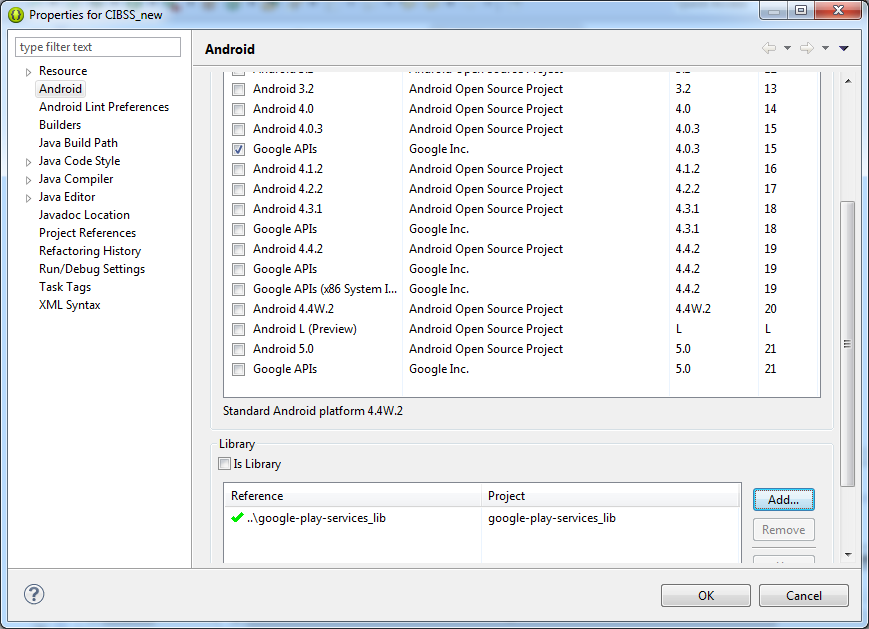Image resolution: width=869 pixels, height=629 pixels.
Task: Open Project References page
Action: pos(87,233)
